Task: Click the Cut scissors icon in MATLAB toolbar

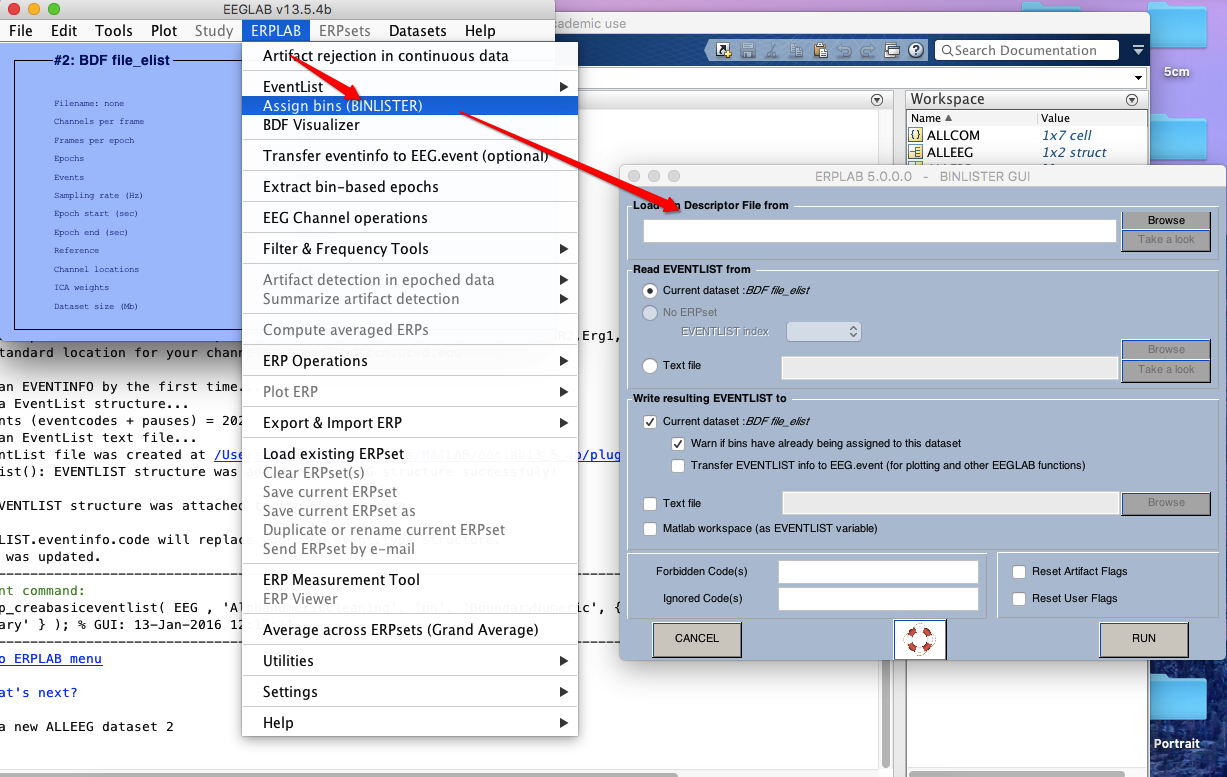Action: (771, 50)
